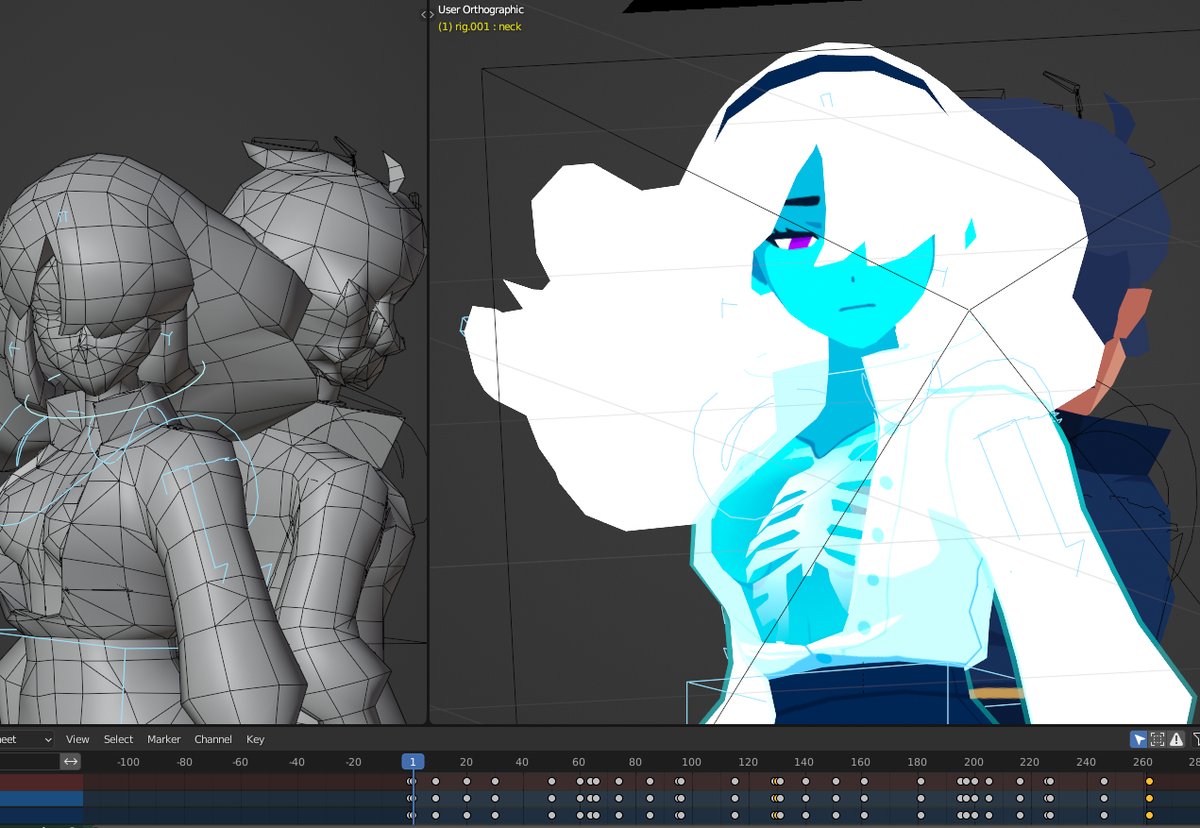The image size is (1200, 828).
Task: Open the Dope Sheet mode dropdown
Action: tap(27, 739)
